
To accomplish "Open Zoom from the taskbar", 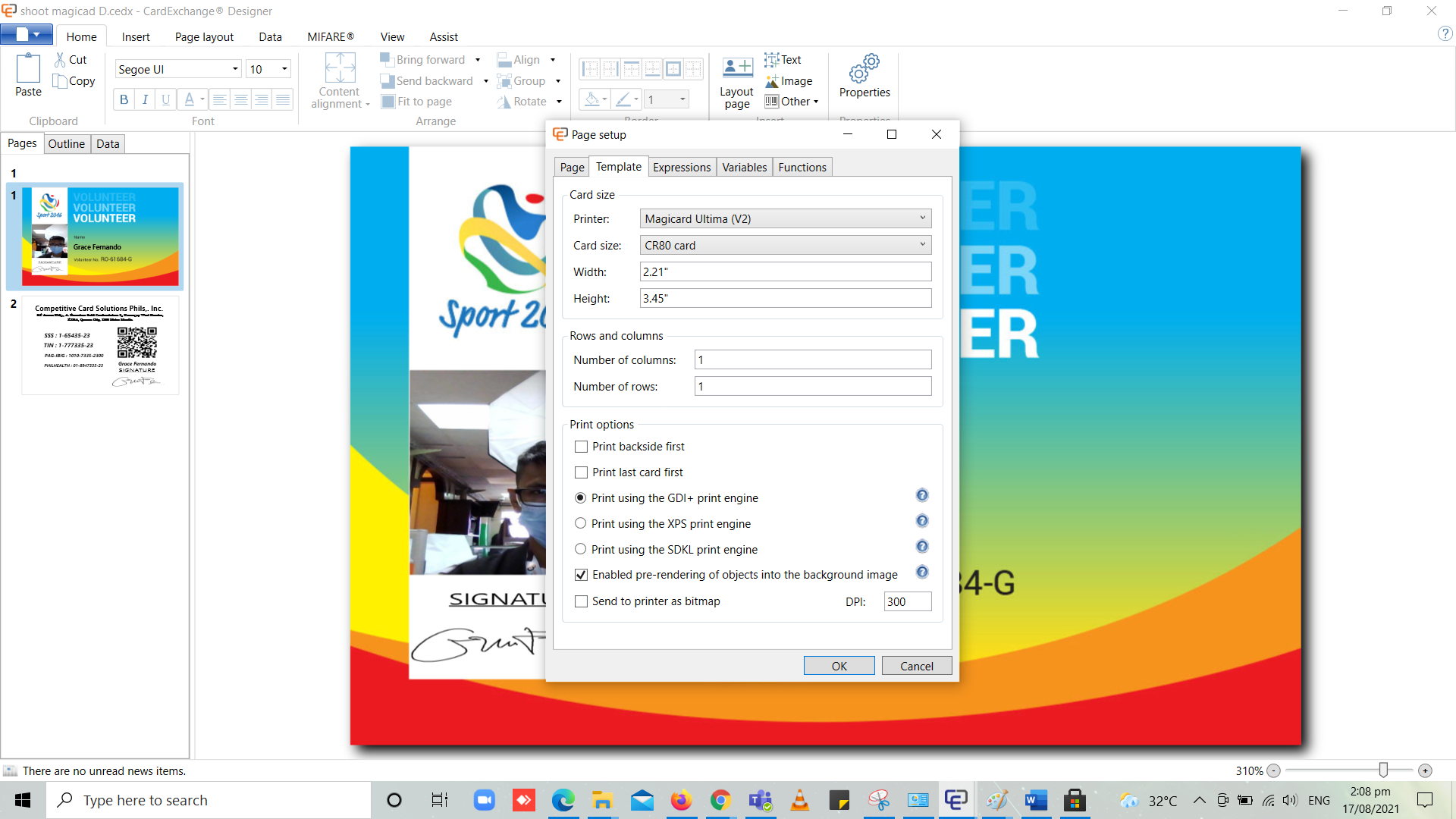I will (484, 800).
